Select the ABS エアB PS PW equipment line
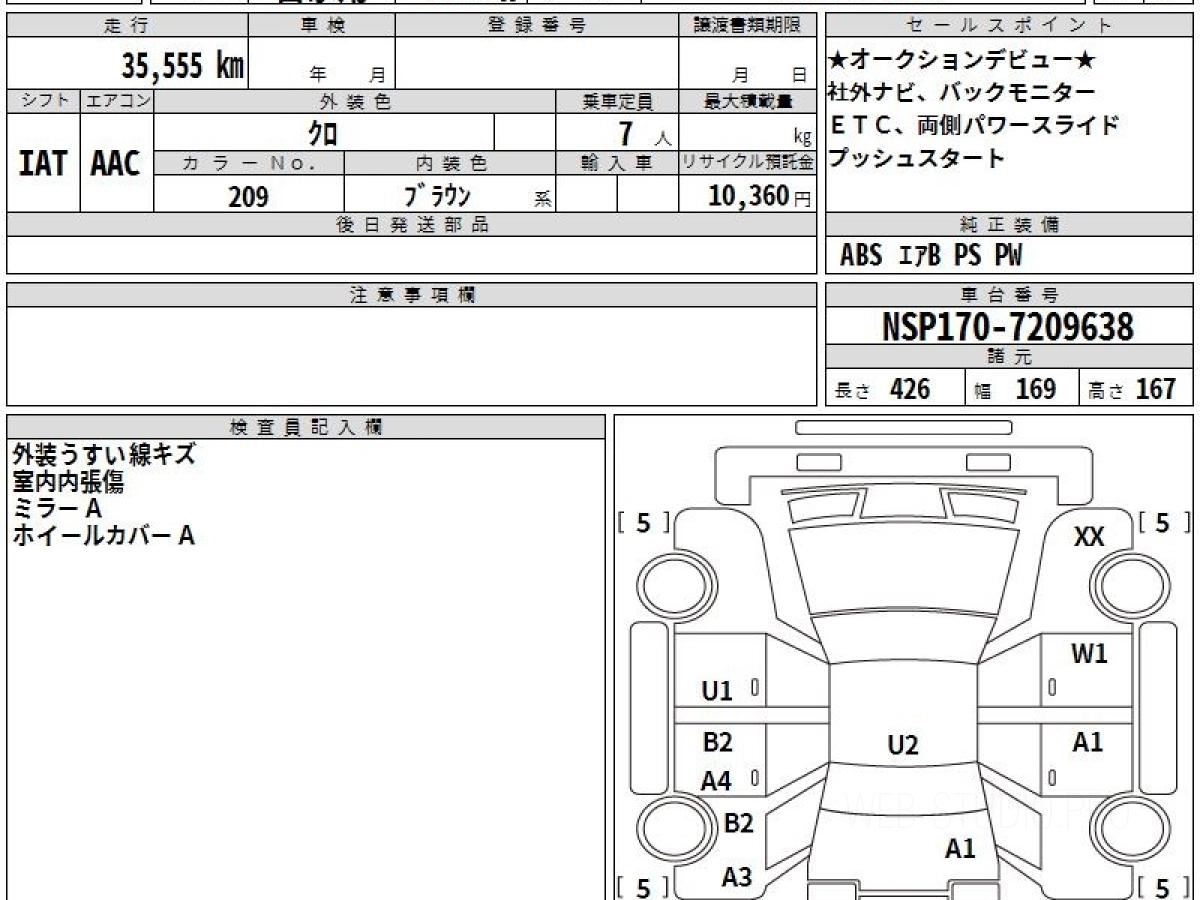This screenshot has width=1200, height=900. click(x=931, y=256)
